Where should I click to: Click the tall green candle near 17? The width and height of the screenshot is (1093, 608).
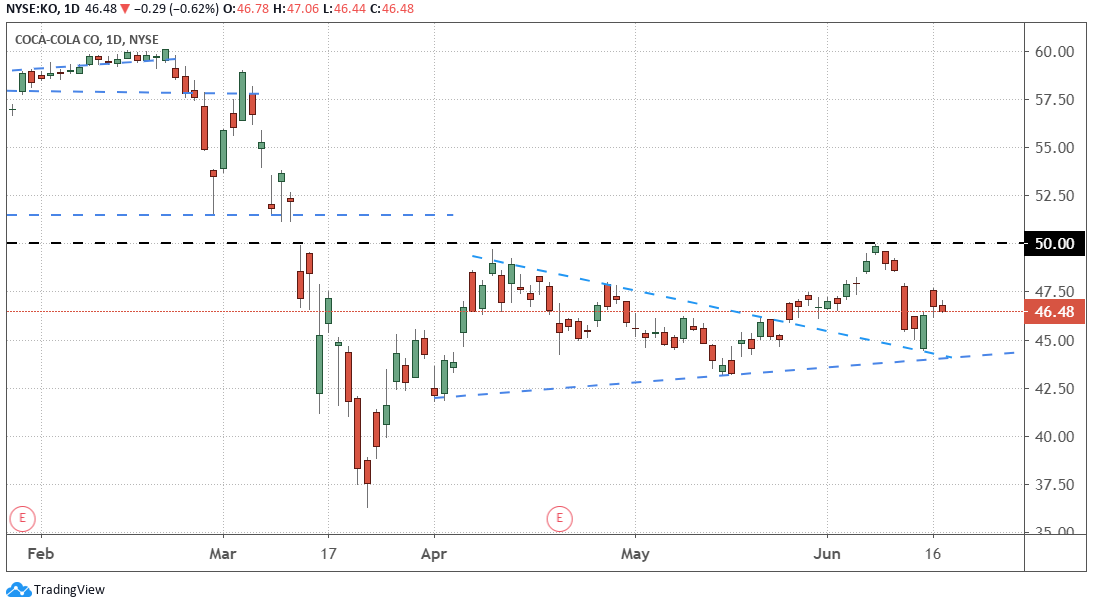pyautogui.click(x=320, y=364)
